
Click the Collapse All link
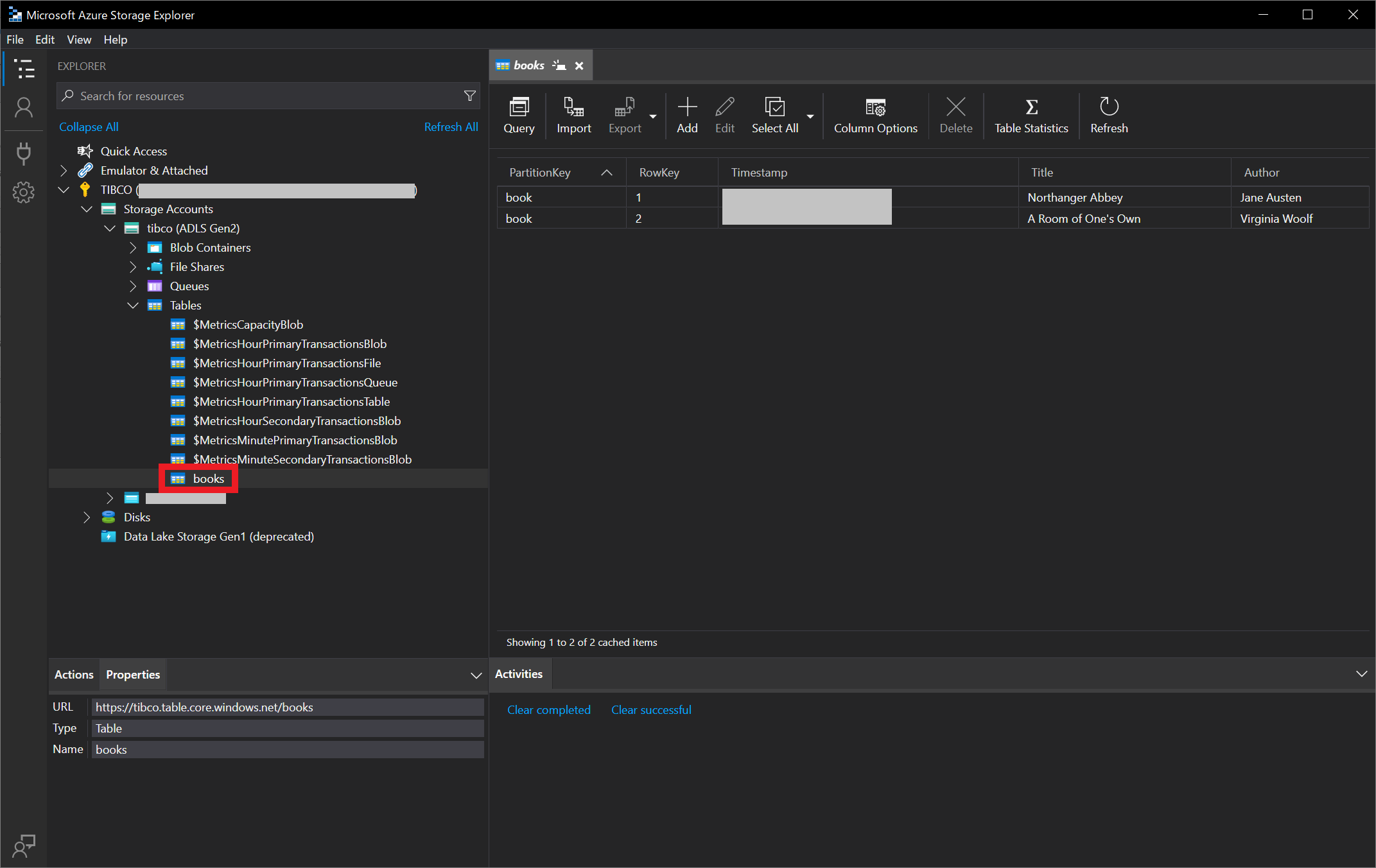click(89, 126)
